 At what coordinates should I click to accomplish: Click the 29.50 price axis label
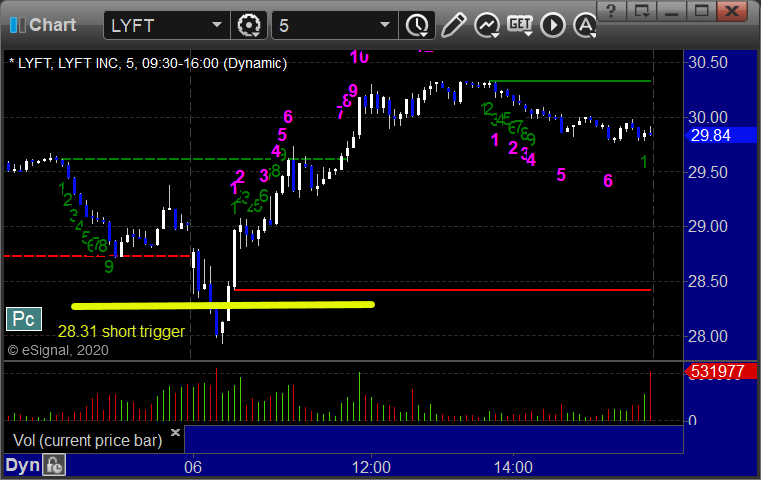(x=708, y=172)
